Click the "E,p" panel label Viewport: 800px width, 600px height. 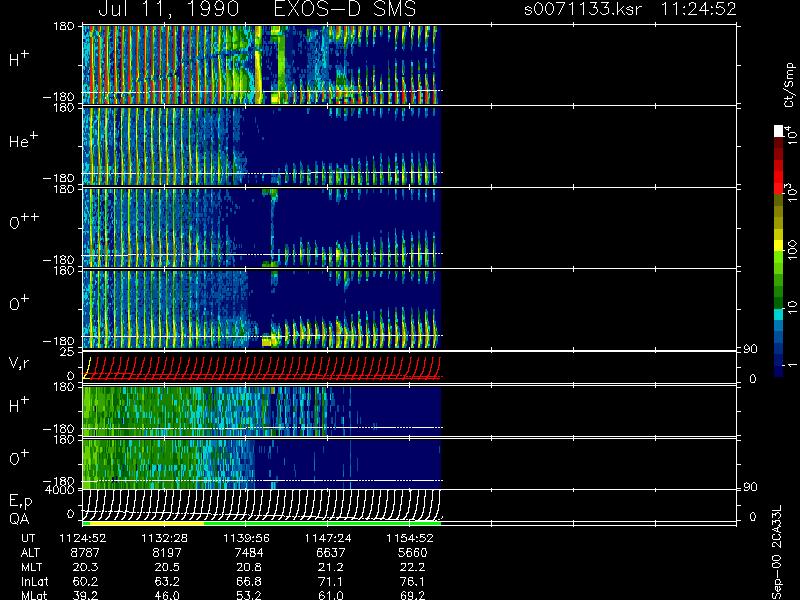(20, 502)
